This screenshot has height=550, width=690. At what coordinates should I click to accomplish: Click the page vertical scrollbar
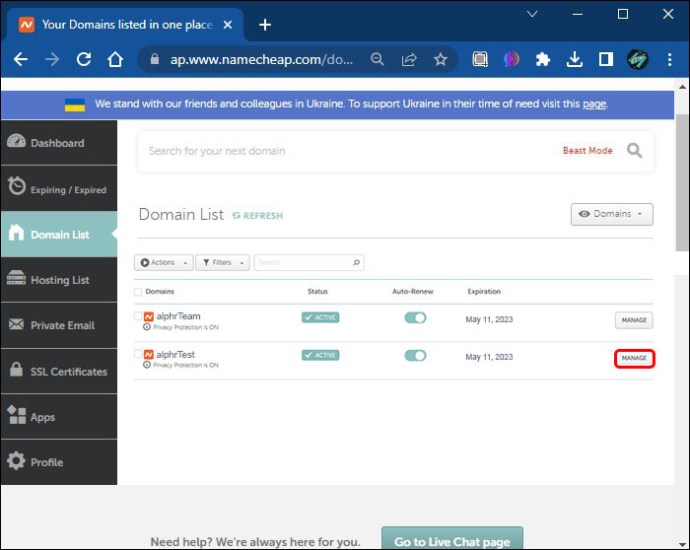[x=682, y=200]
